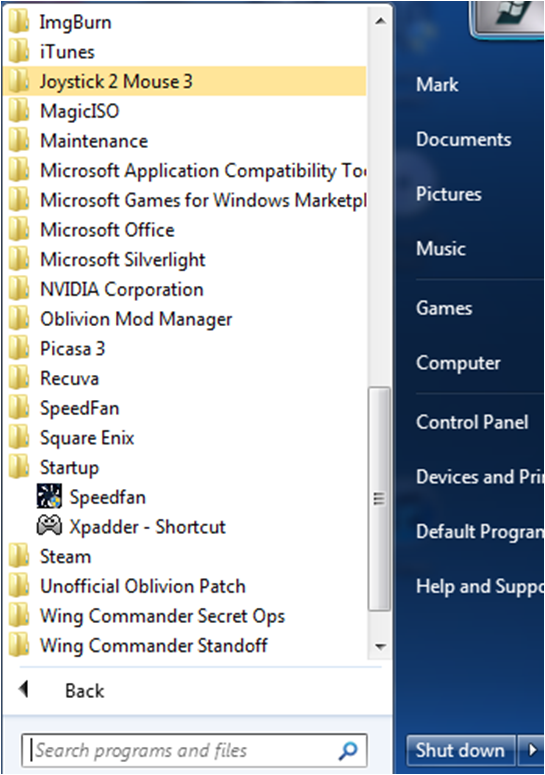The height and width of the screenshot is (775, 545).
Task: Expand the MagicISO folder
Action: click(184, 111)
